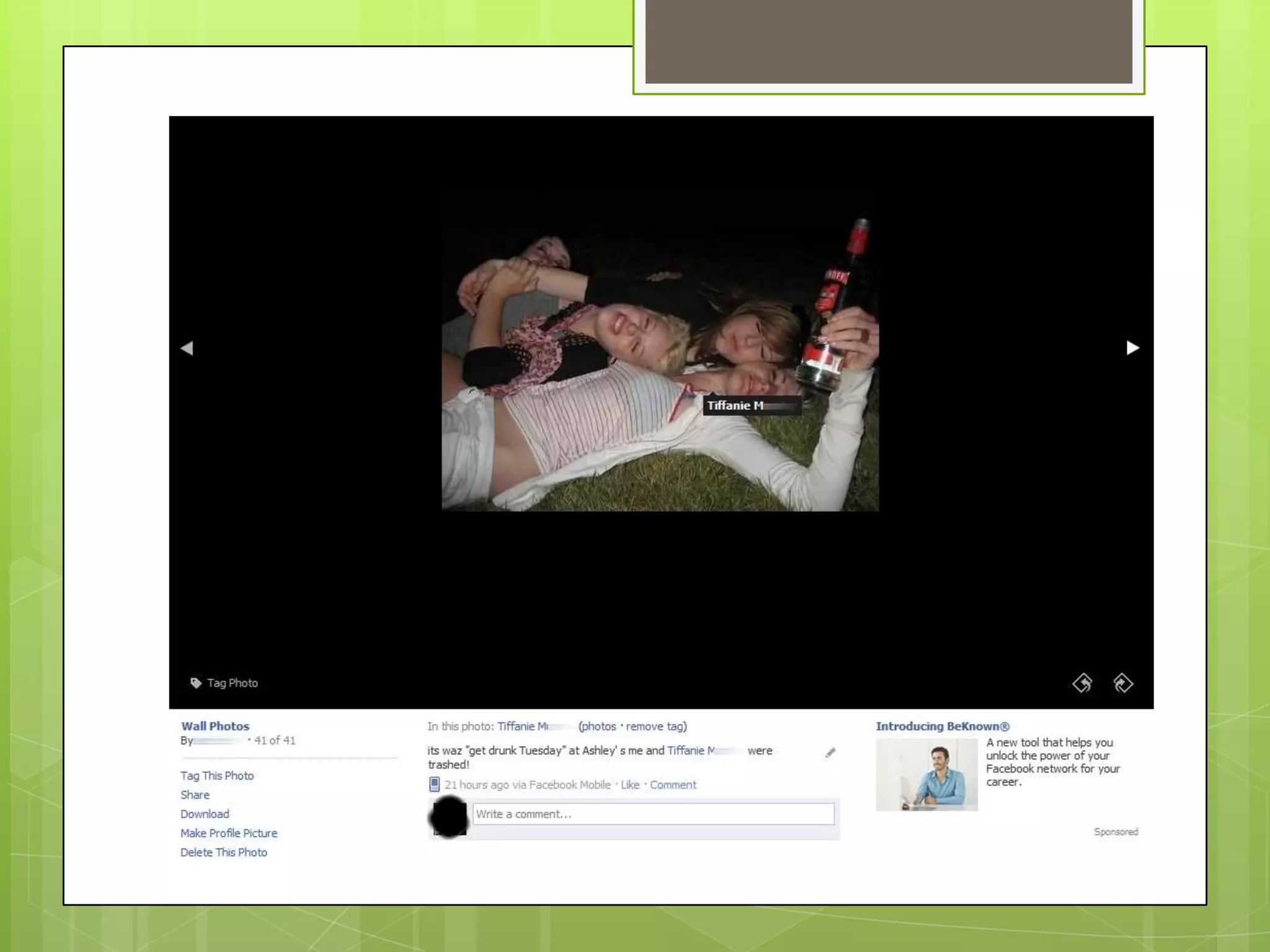The height and width of the screenshot is (952, 1270).
Task: Click the Facebook Mobile phone icon
Action: coord(435,785)
